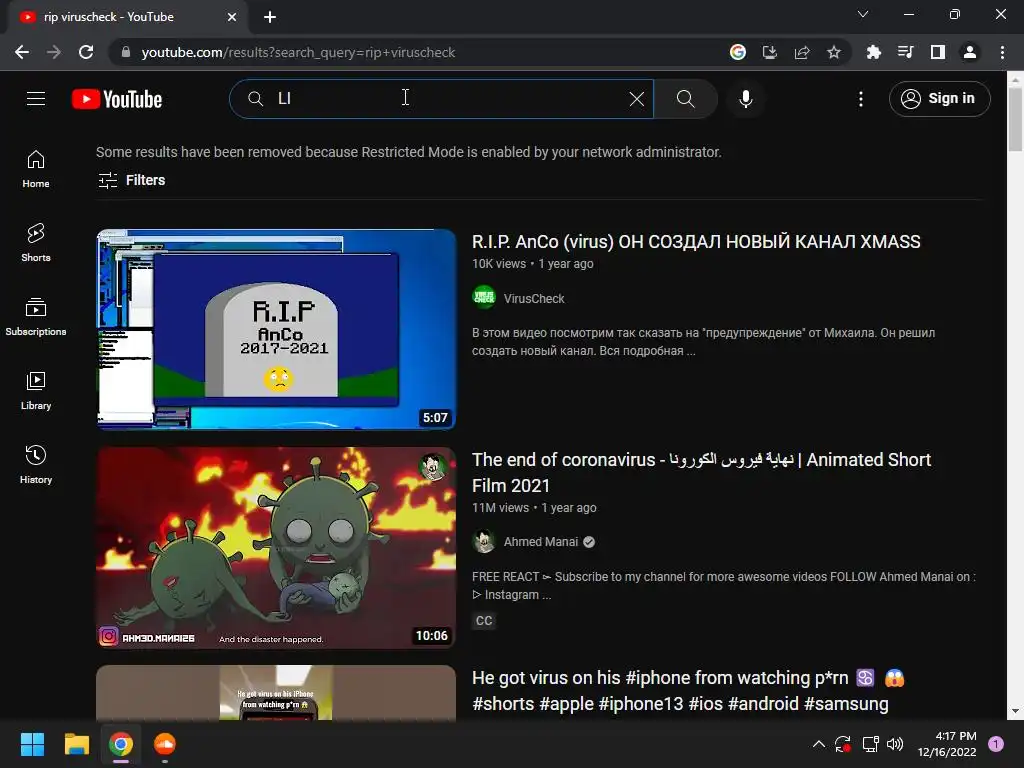Viewport: 1024px width, 768px height.
Task: Open The end of coronavirus title
Action: [x=701, y=473]
